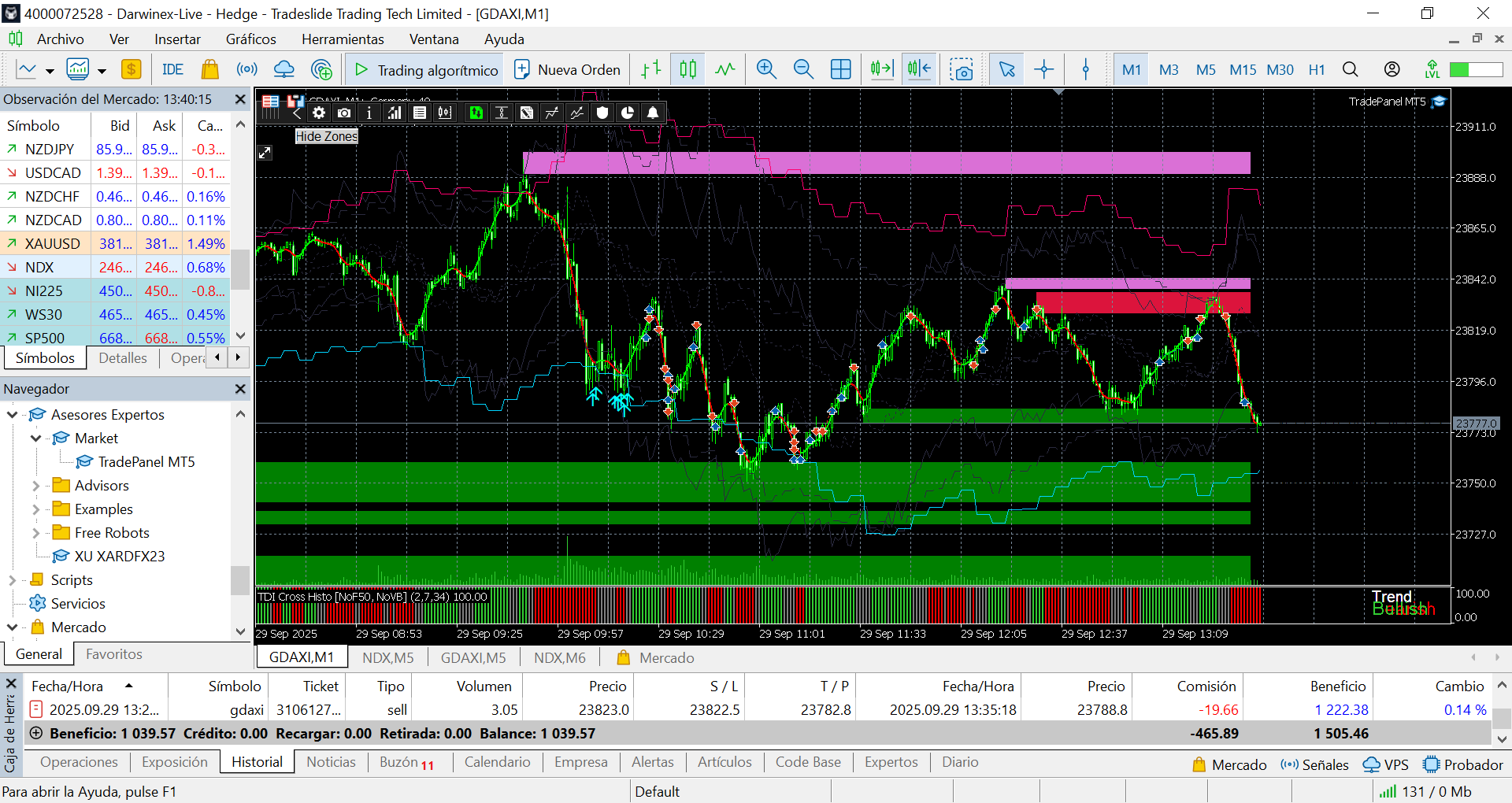Select the crosshair cursor tool
Viewport: 1512px width, 803px height.
(1043, 69)
